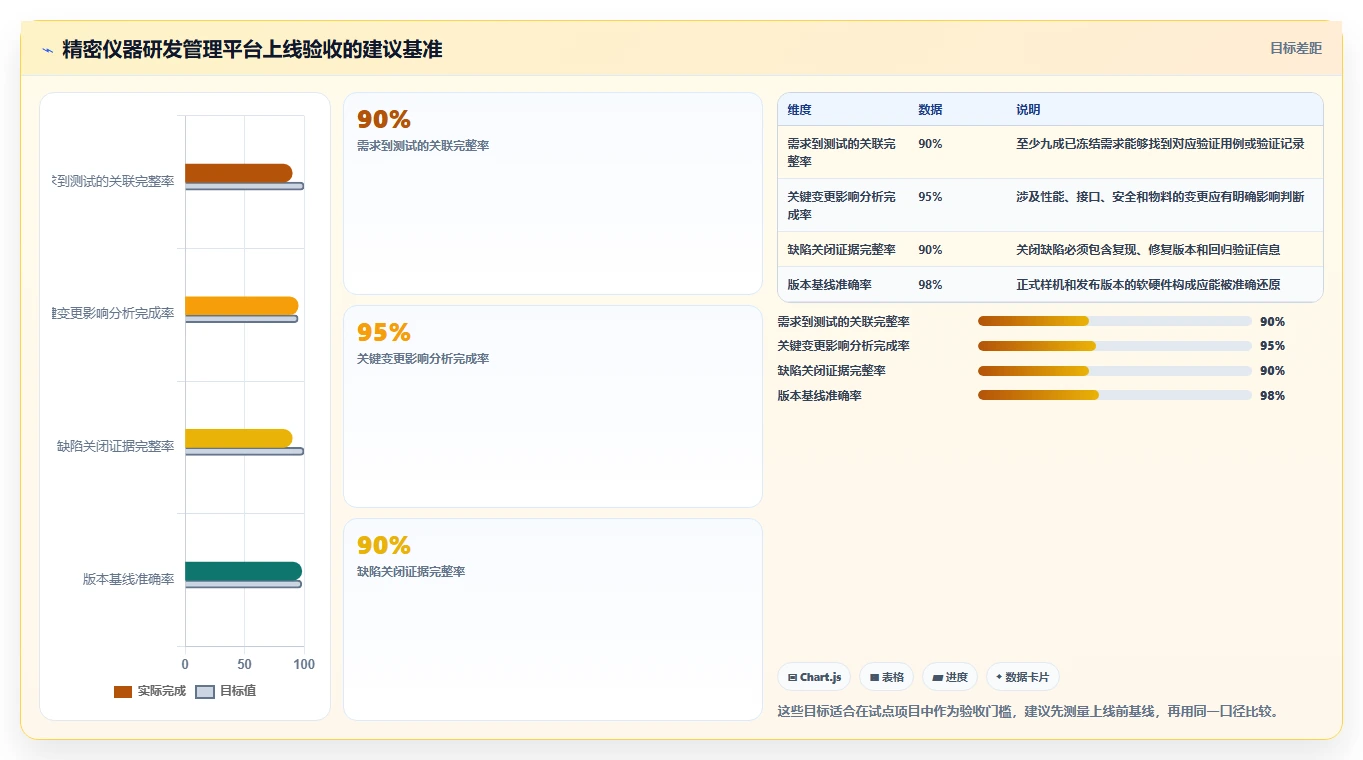Click 版本基线准确率 in the table's first column
1363x760 pixels.
[x=830, y=285]
